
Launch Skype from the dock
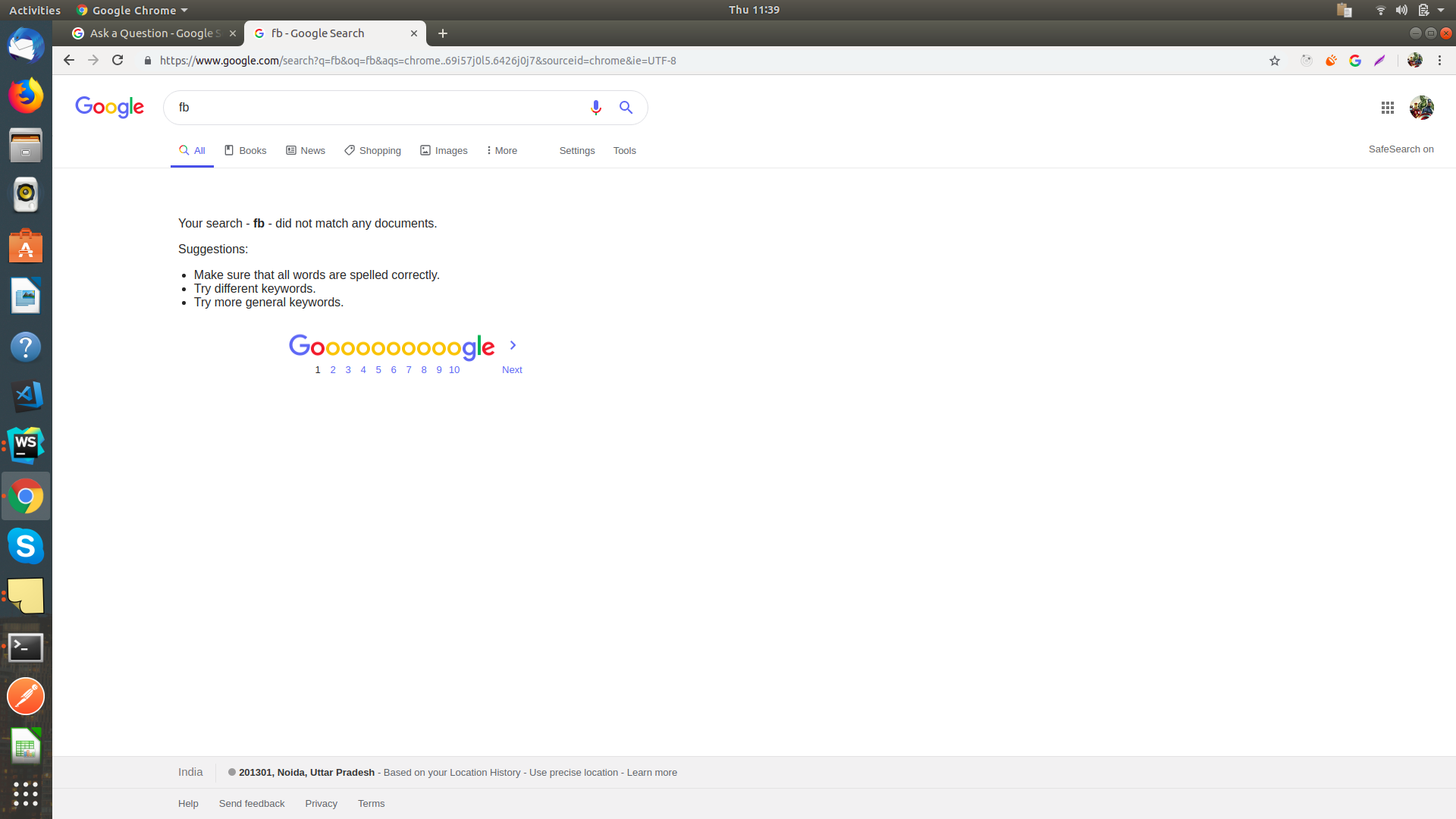click(26, 546)
